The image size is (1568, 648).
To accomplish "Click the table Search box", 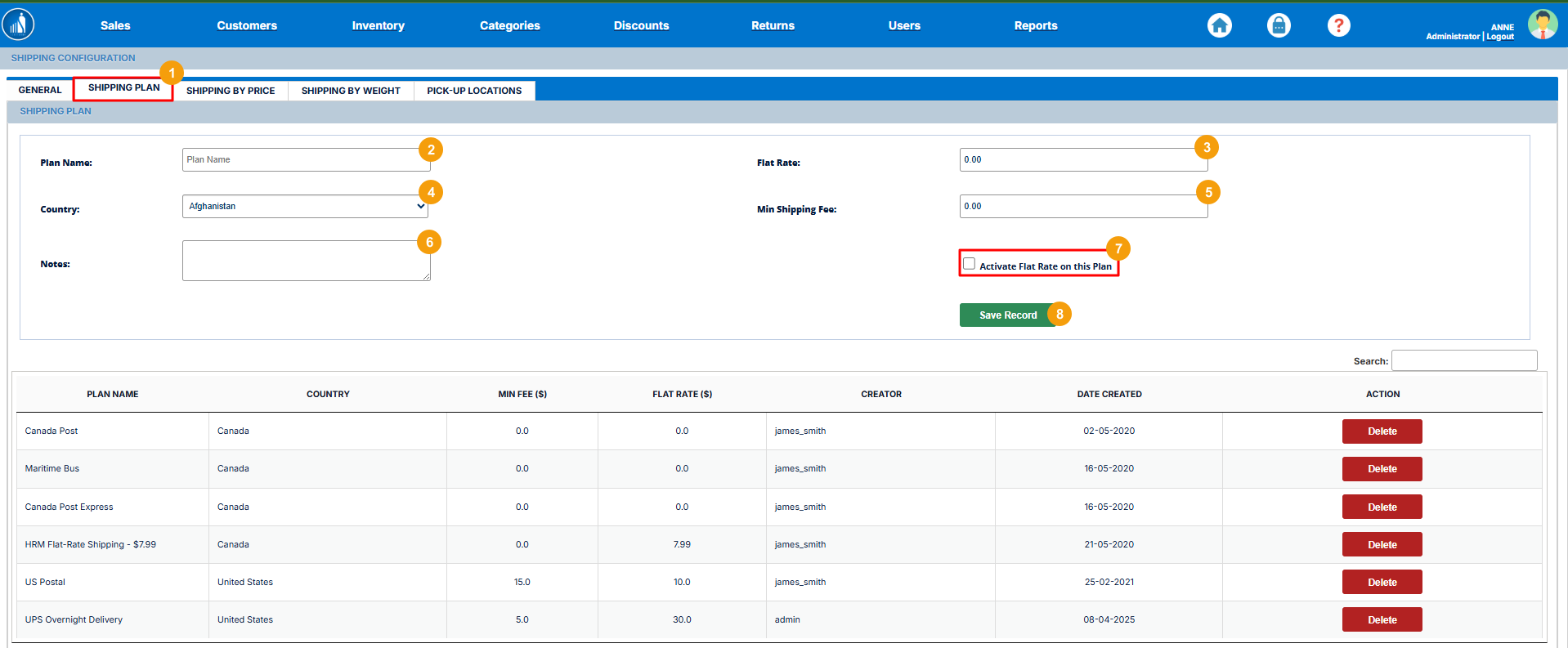I will [1463, 360].
